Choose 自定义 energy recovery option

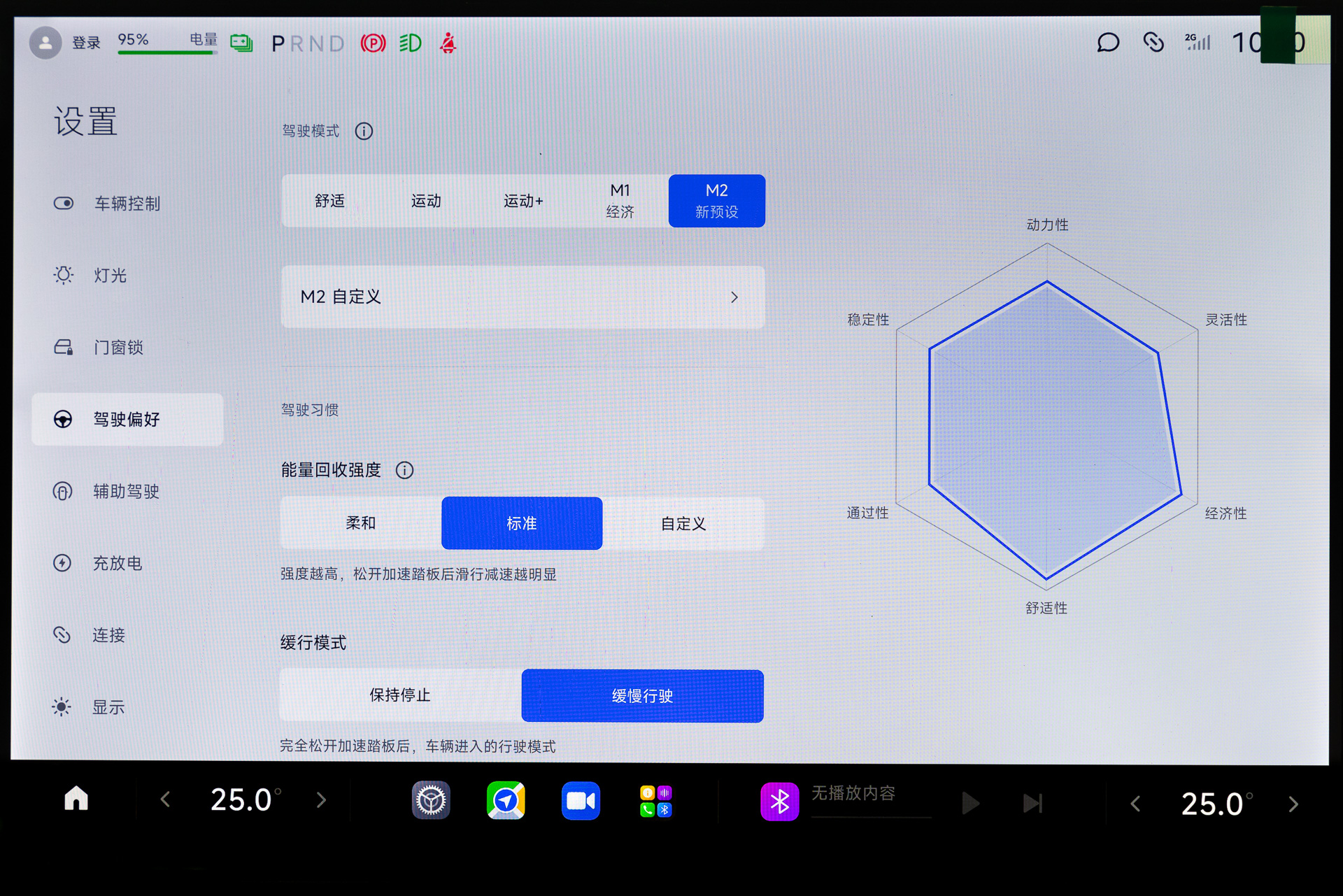(x=683, y=523)
